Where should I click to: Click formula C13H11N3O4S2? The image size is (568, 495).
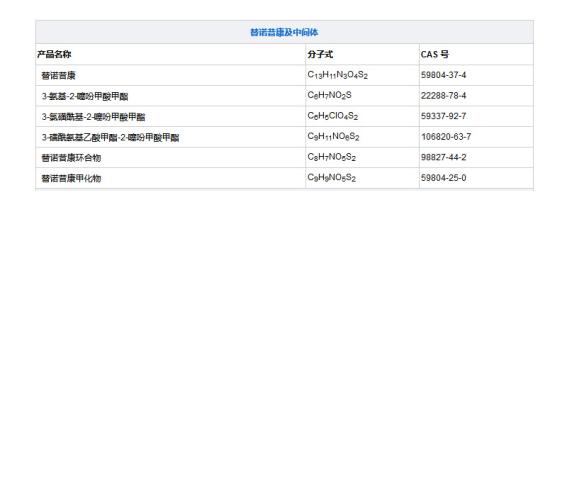pos(338,75)
